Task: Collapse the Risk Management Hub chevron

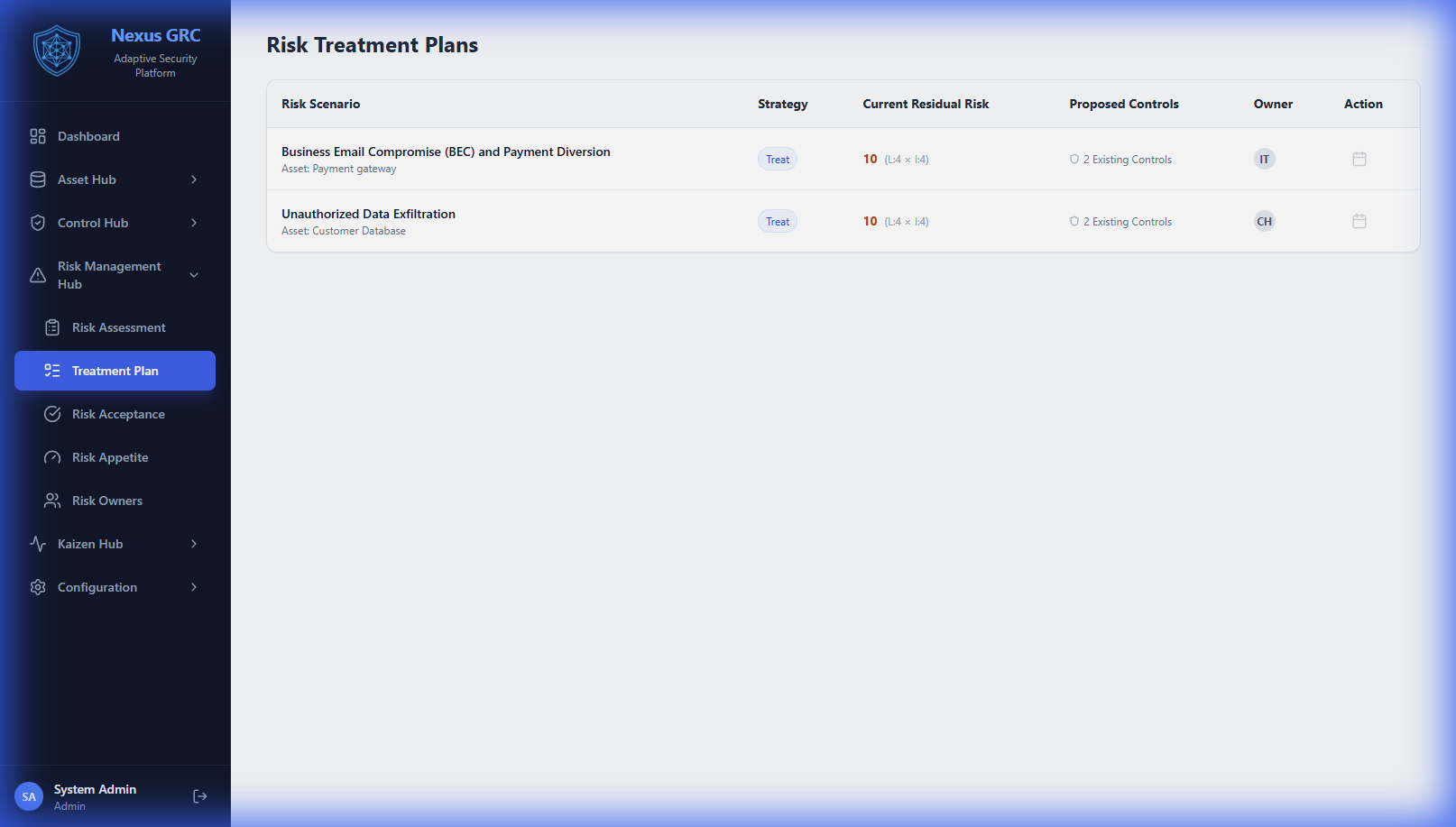Action: pyautogui.click(x=193, y=274)
